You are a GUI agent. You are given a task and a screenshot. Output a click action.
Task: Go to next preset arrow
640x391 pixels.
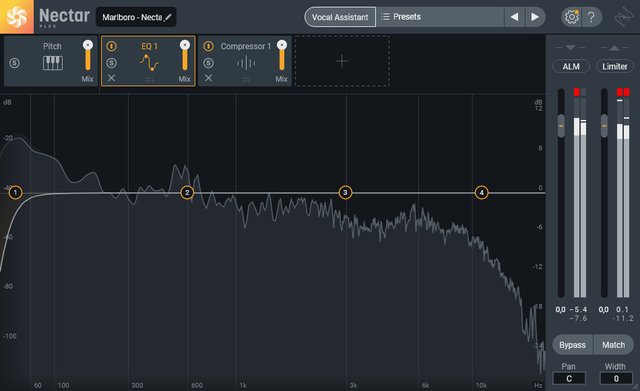tap(535, 17)
